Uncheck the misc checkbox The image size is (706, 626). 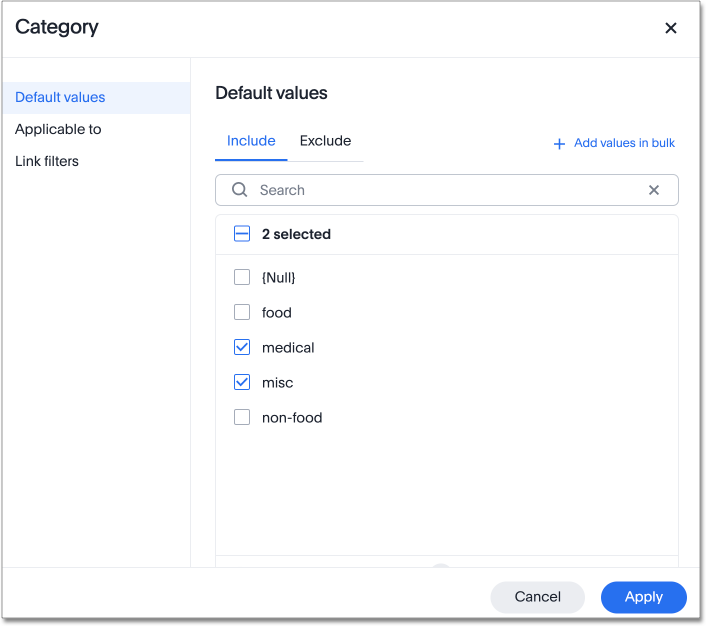coord(242,382)
